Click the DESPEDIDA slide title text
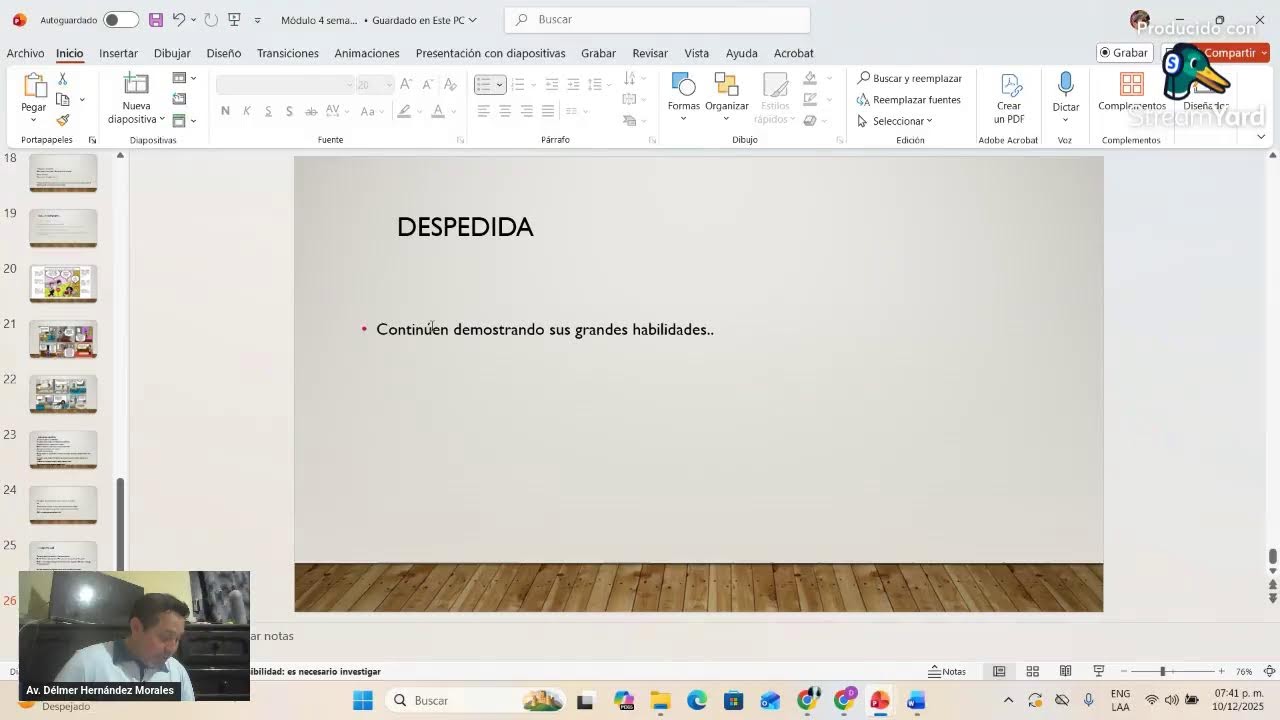1280x720 pixels. 465,227
